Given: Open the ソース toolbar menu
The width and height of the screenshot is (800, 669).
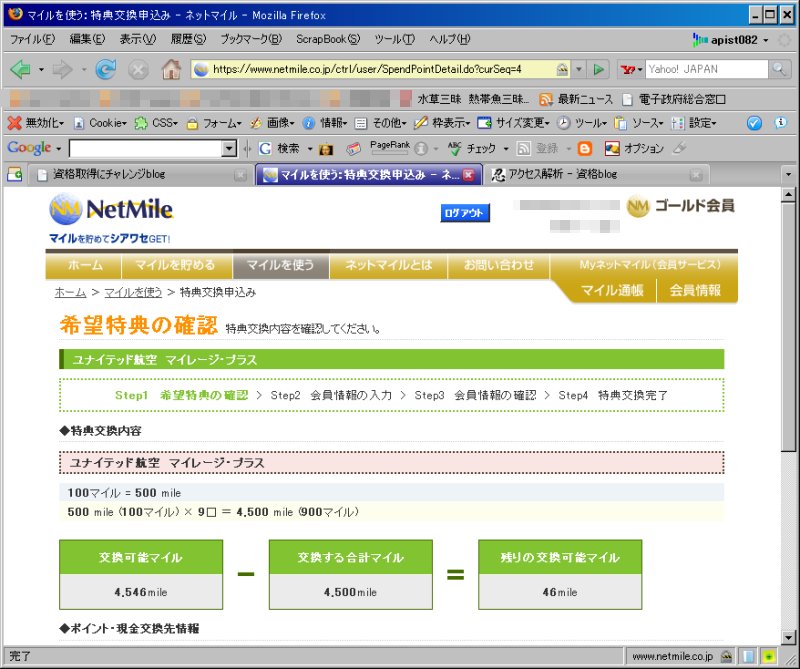Looking at the screenshot, I should point(639,123).
